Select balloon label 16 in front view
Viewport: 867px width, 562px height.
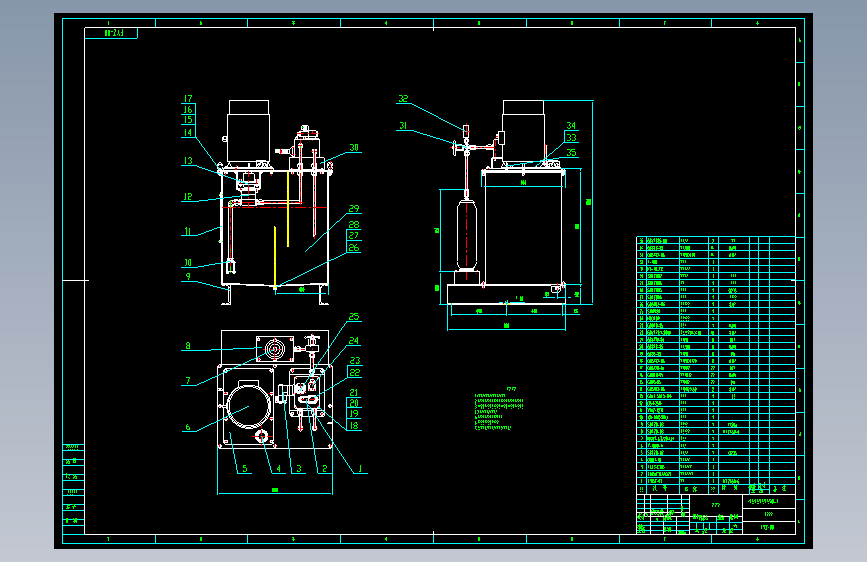pos(188,110)
